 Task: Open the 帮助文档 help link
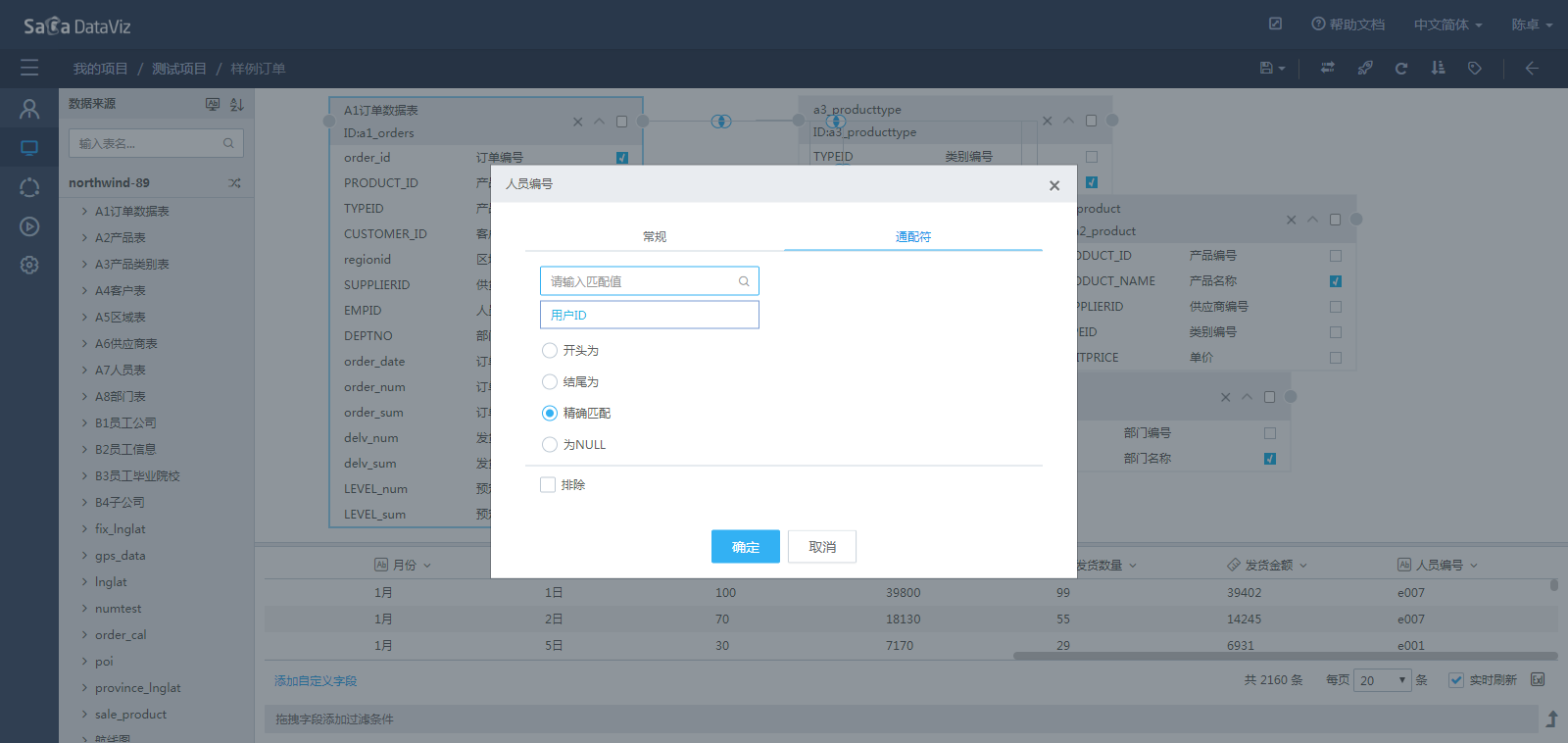[x=1348, y=25]
